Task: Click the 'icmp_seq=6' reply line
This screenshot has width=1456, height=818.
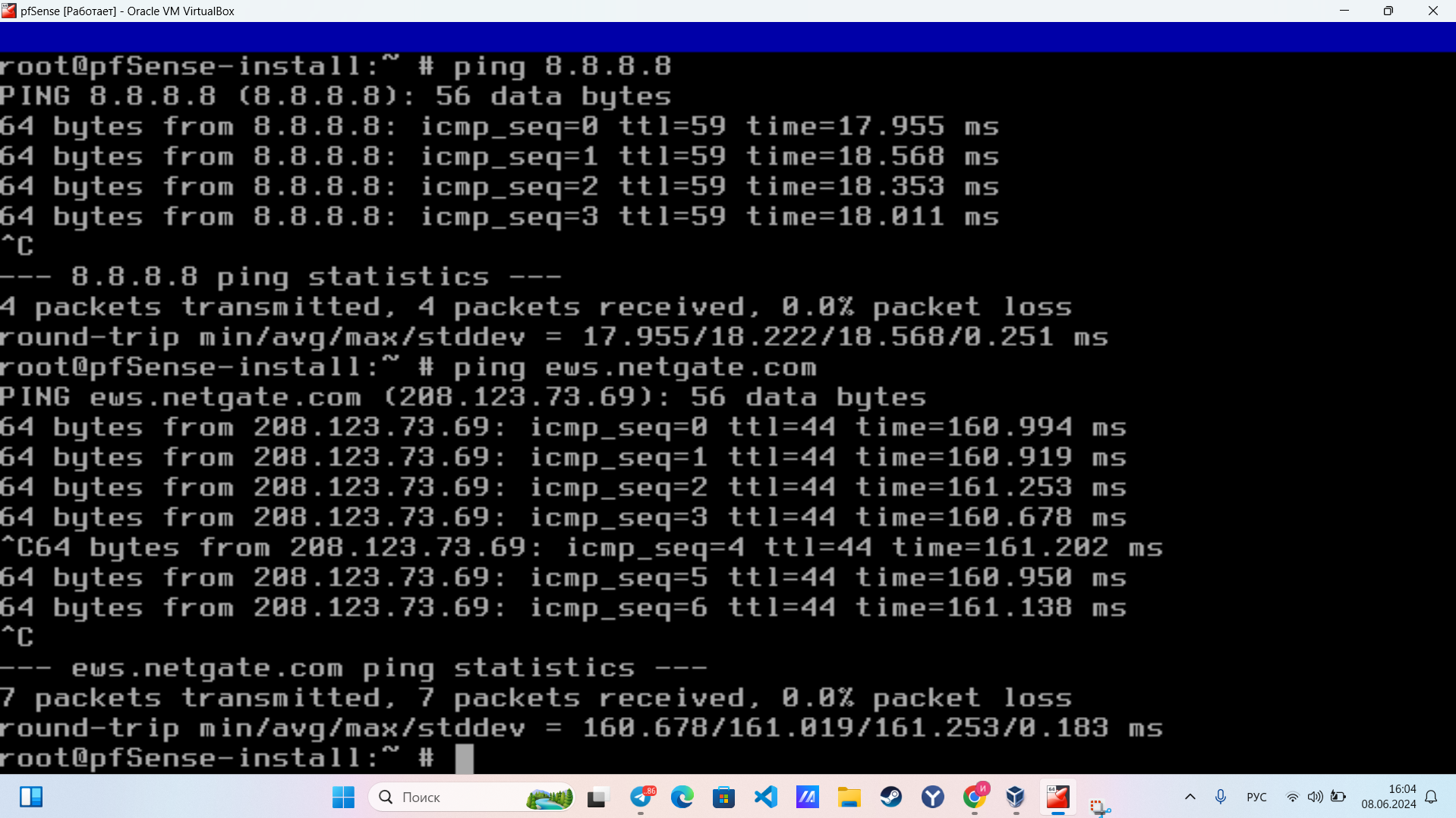Action: point(563,609)
